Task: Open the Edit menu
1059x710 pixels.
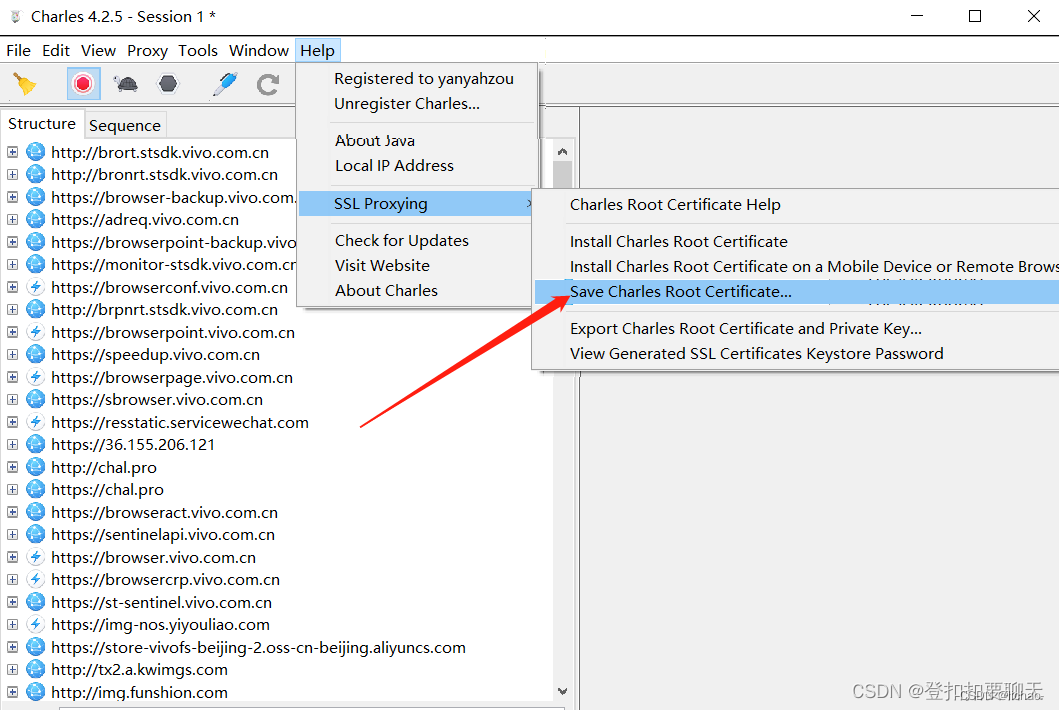Action: tap(56, 51)
